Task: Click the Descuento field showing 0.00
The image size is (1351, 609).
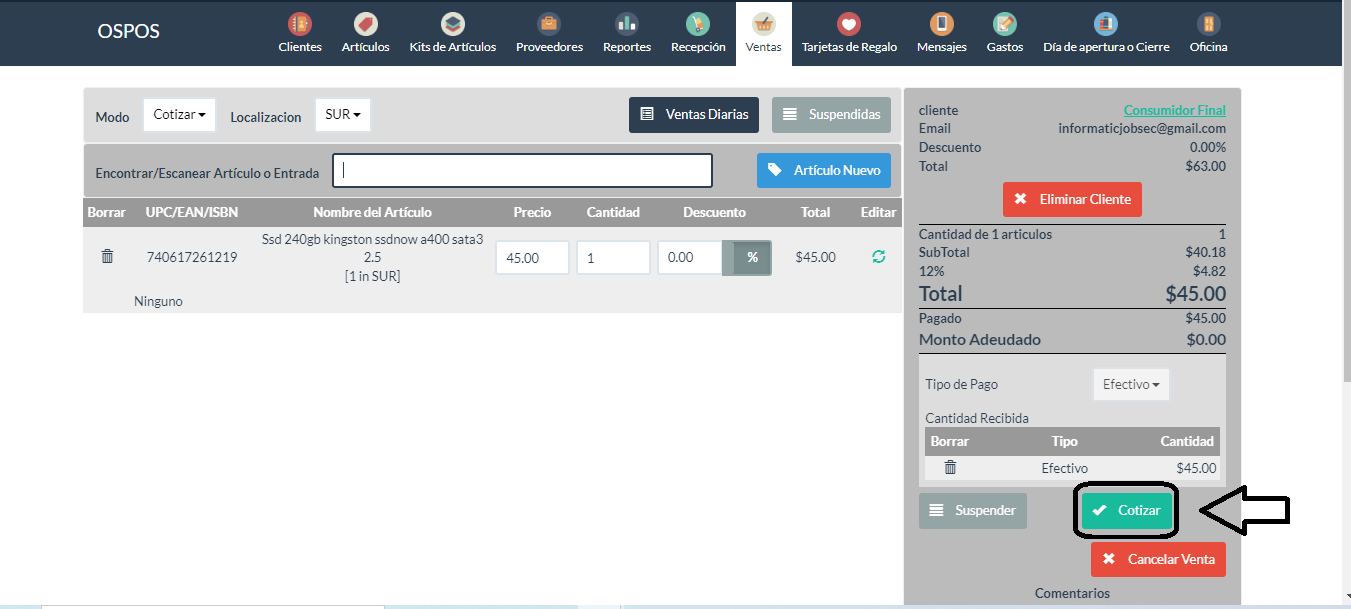Action: 690,257
